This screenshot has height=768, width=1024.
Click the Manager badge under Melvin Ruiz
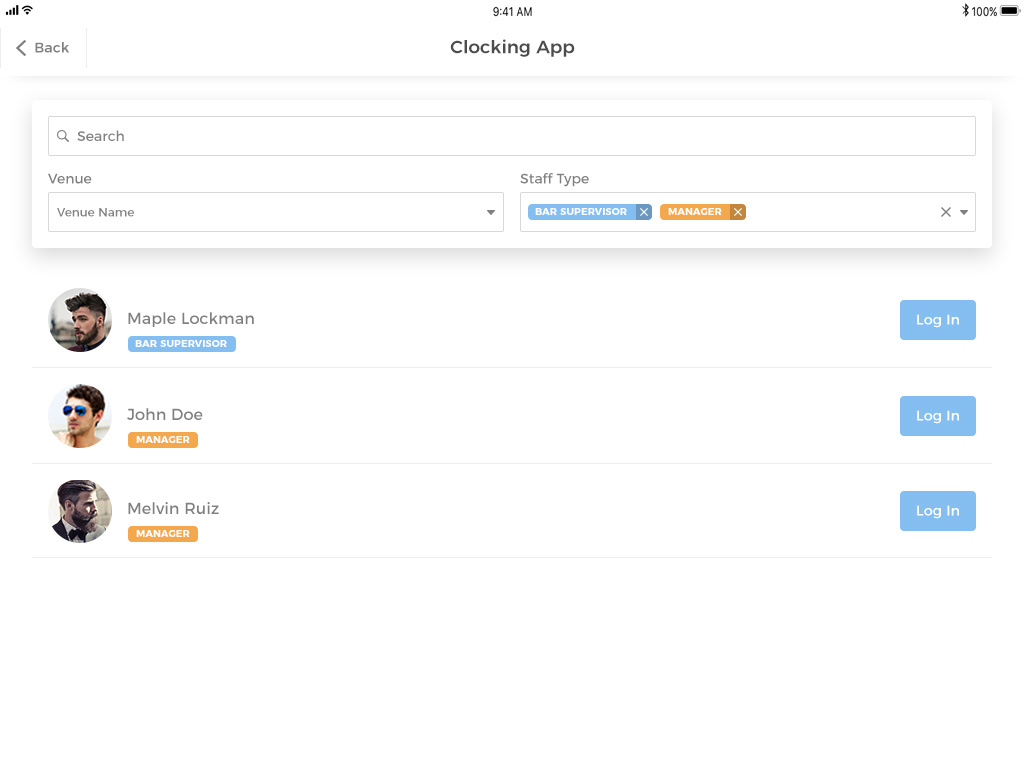pos(163,534)
